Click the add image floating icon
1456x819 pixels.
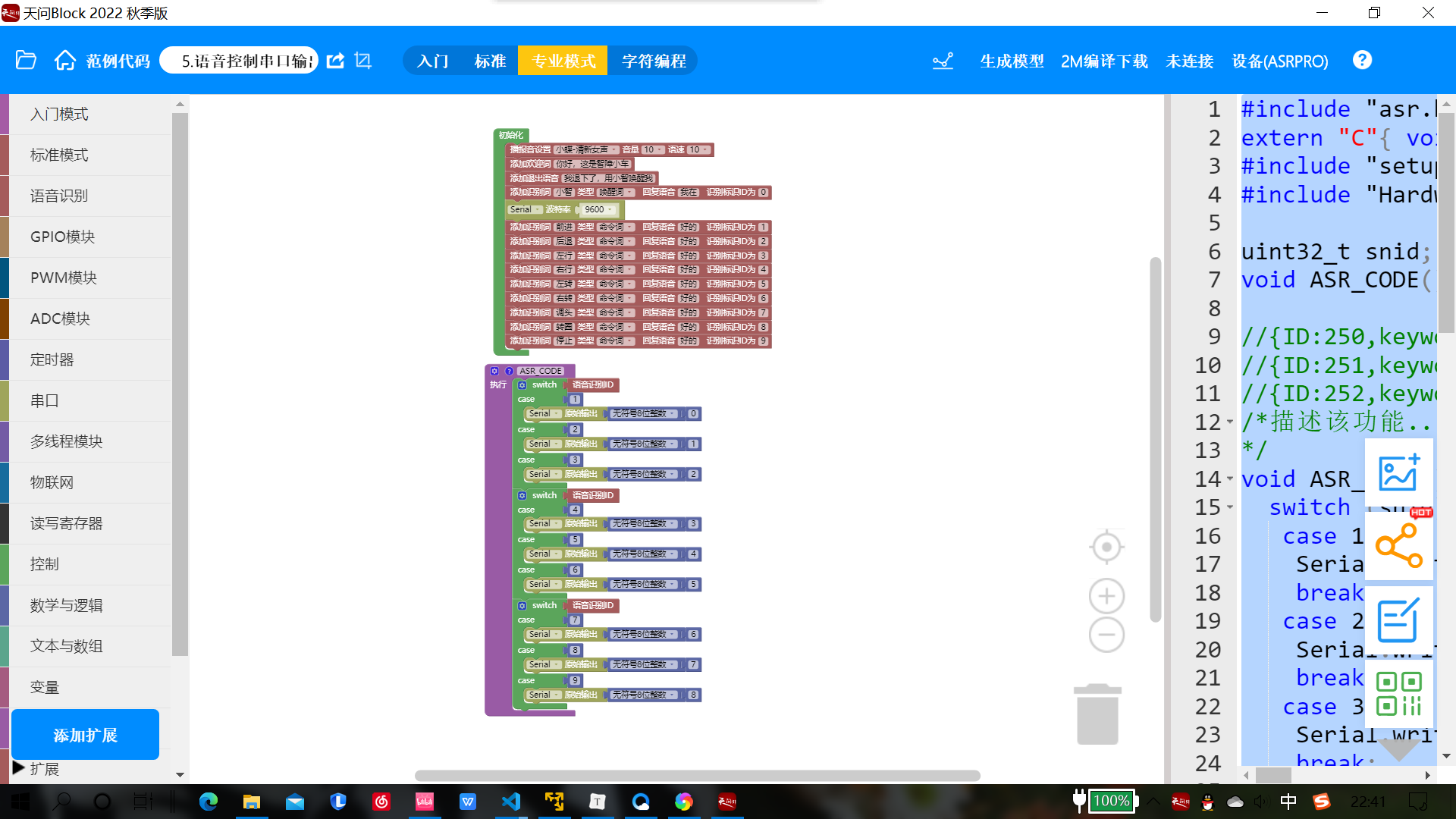point(1398,473)
